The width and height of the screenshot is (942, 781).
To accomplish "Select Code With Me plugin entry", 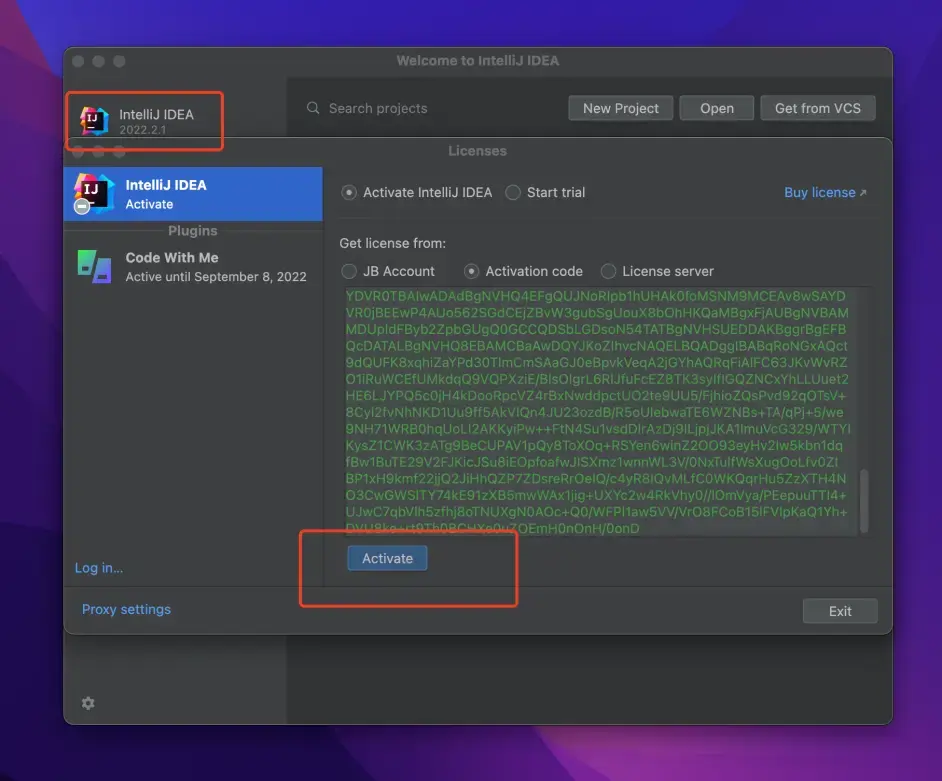I will pyautogui.click(x=193, y=267).
